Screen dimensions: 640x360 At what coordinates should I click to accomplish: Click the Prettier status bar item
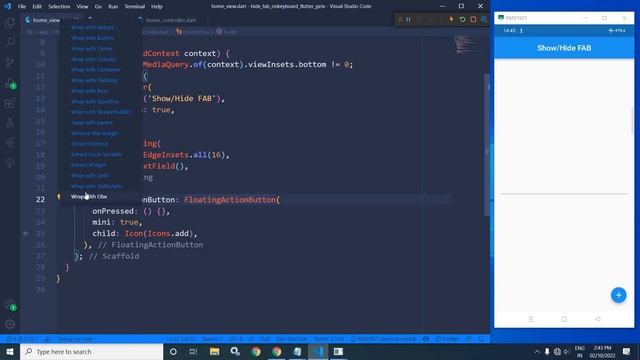coord(447,339)
